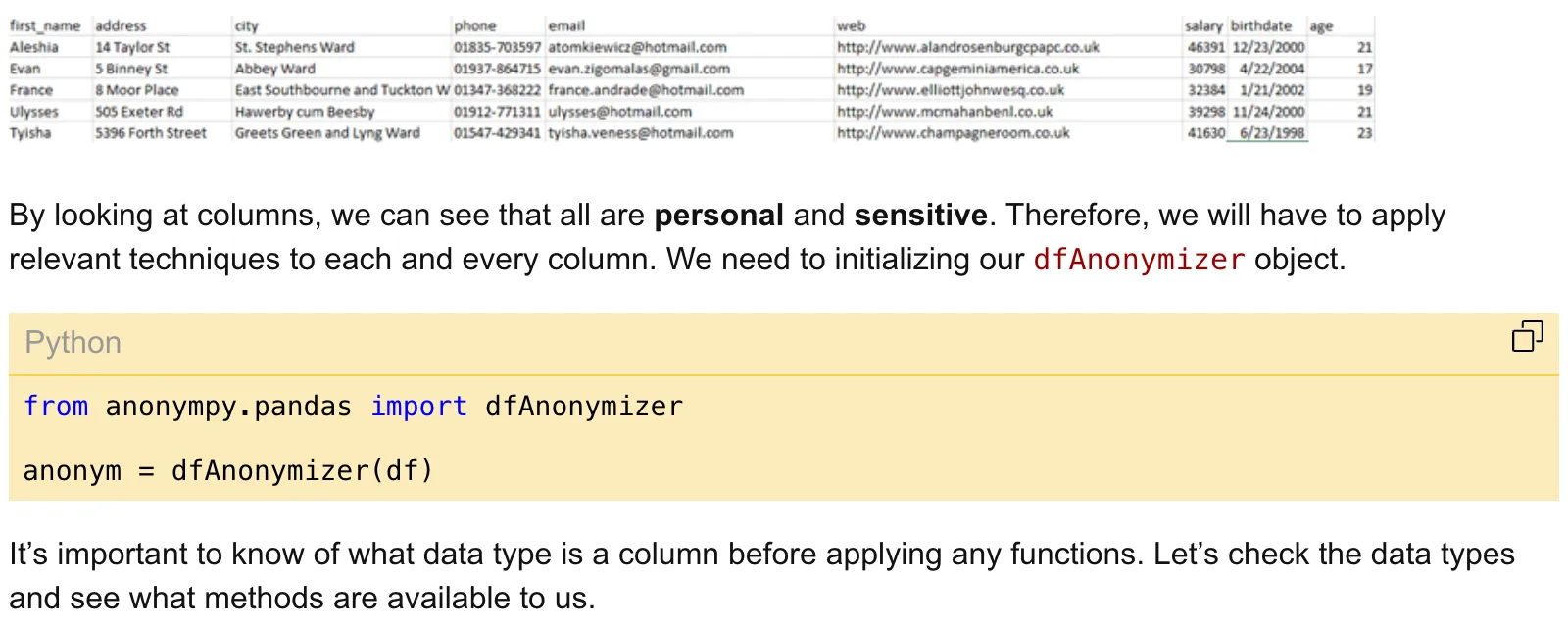Click the blue "from" keyword in code
Screen dimensions: 1568x627
pyautogui.click(x=56, y=407)
